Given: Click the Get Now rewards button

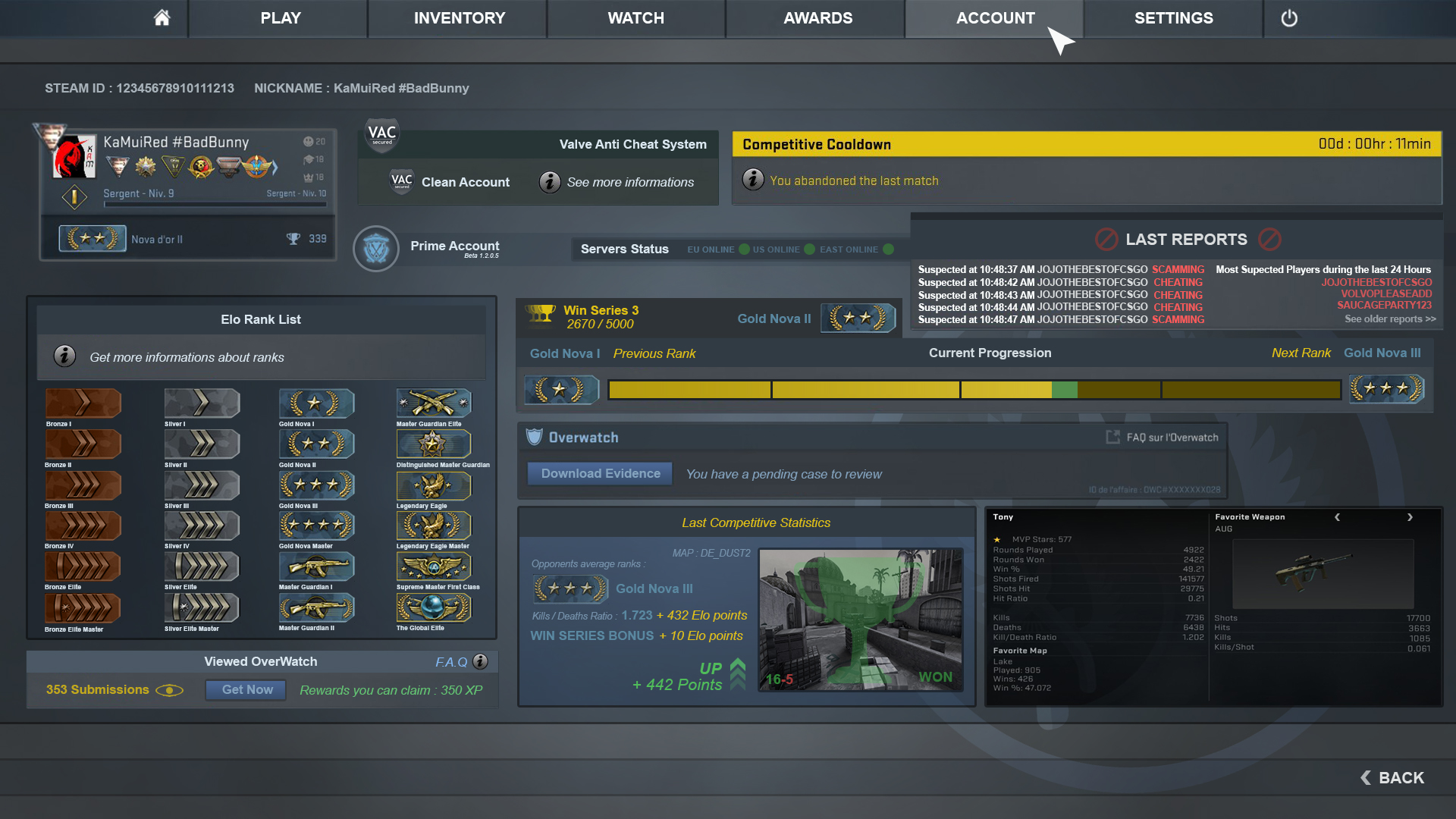Looking at the screenshot, I should 247,689.
